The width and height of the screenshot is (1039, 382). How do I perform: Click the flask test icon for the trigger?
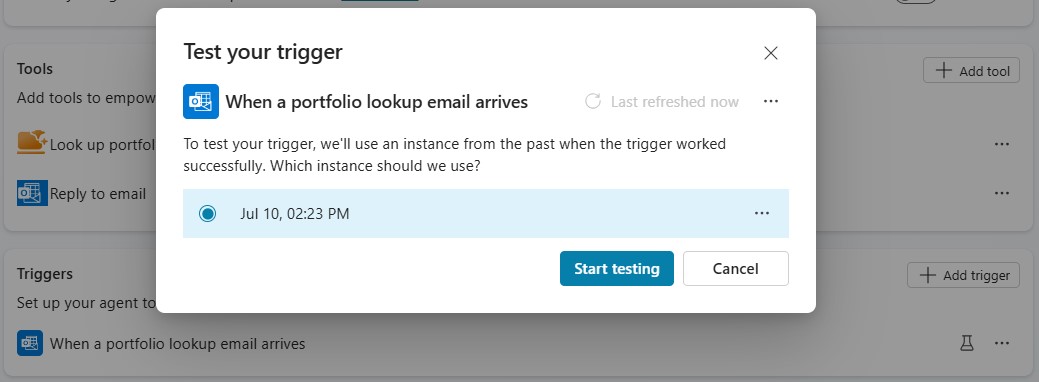(x=967, y=344)
